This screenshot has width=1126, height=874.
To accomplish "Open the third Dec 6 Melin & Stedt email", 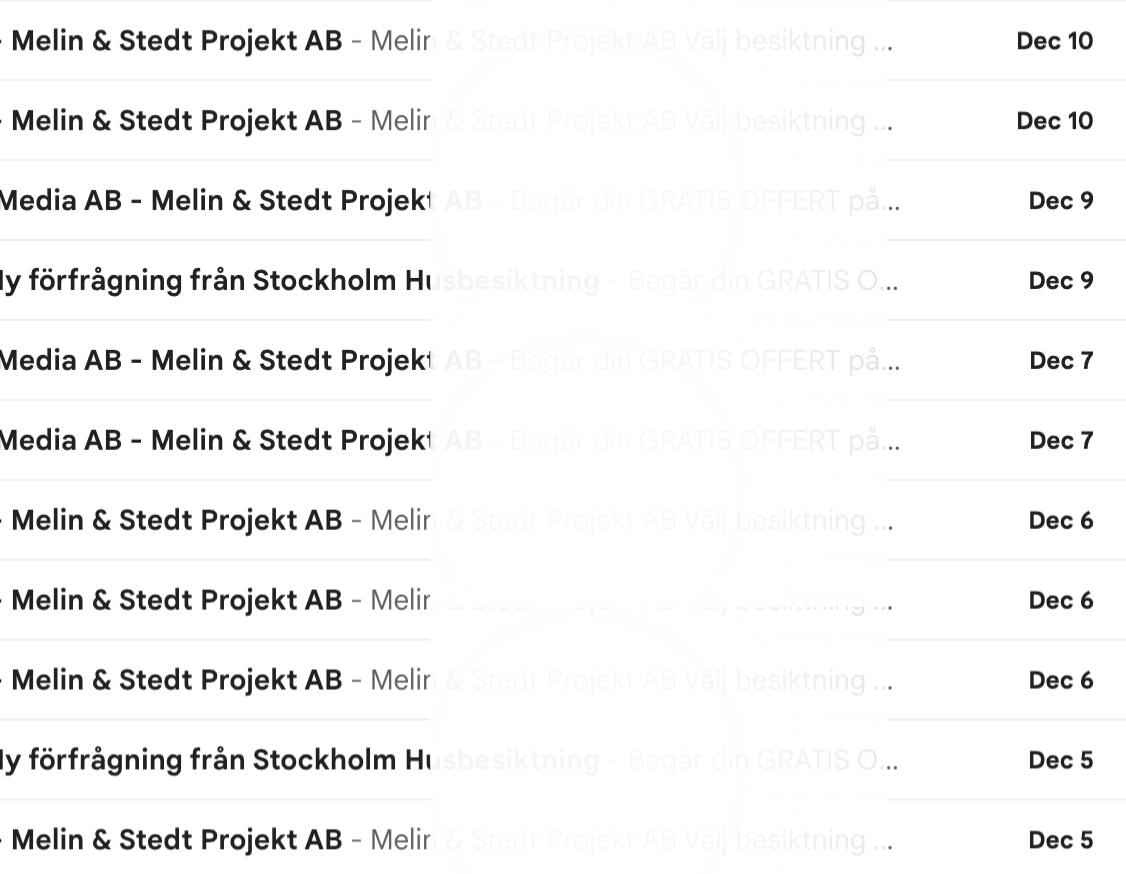I will (x=177, y=681).
